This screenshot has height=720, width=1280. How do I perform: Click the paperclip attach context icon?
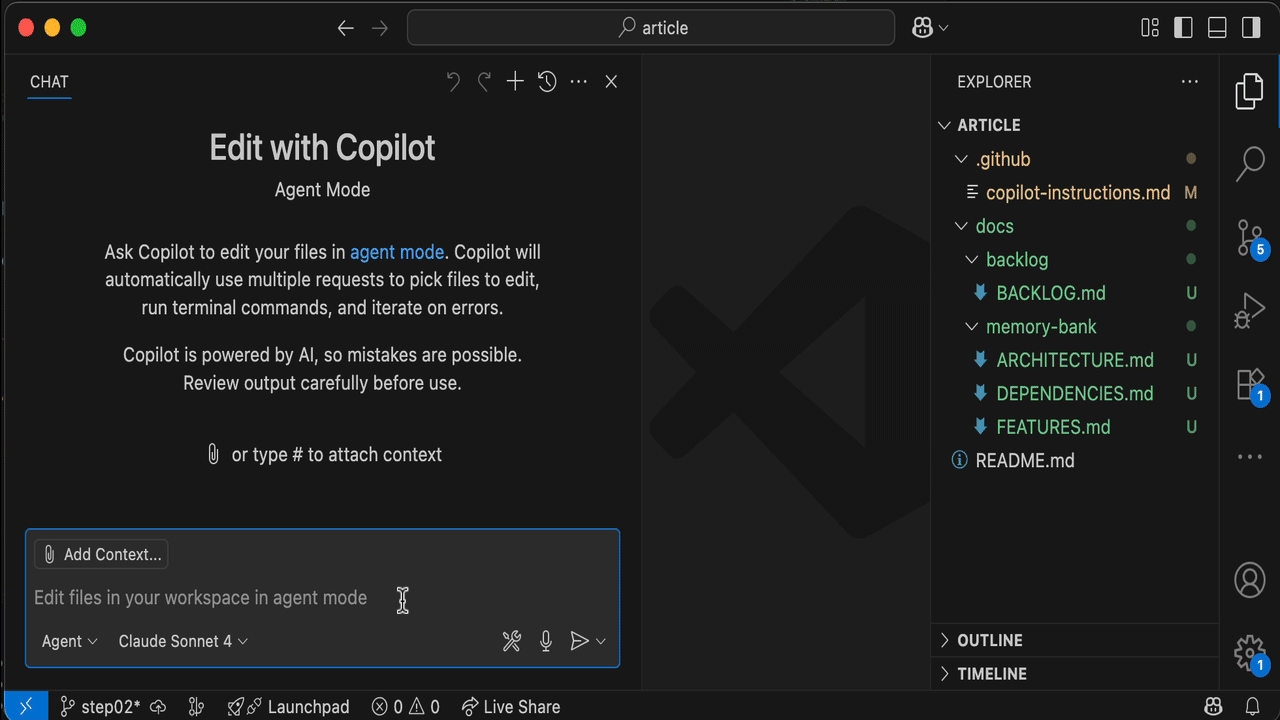[x=213, y=454]
